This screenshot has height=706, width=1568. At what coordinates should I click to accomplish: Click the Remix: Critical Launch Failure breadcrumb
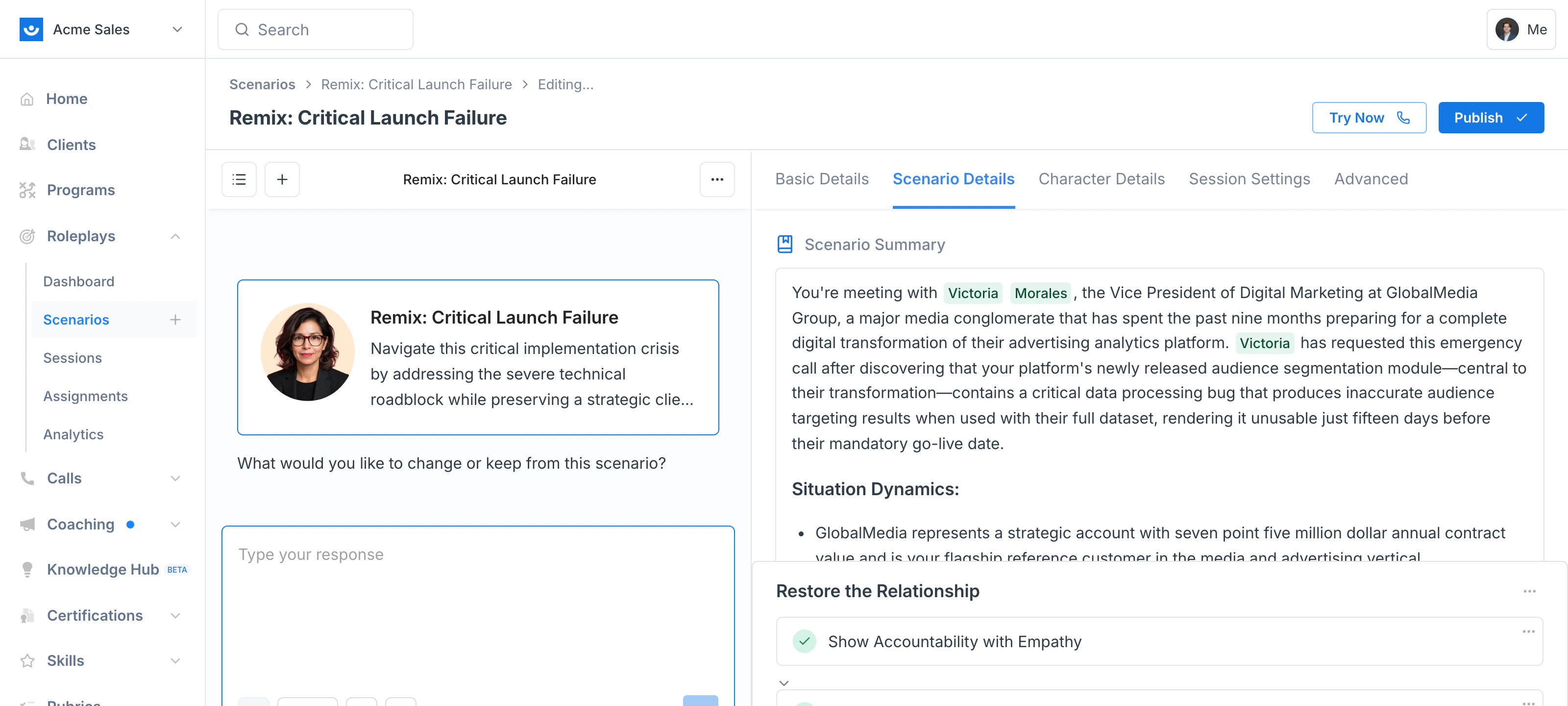tap(416, 84)
